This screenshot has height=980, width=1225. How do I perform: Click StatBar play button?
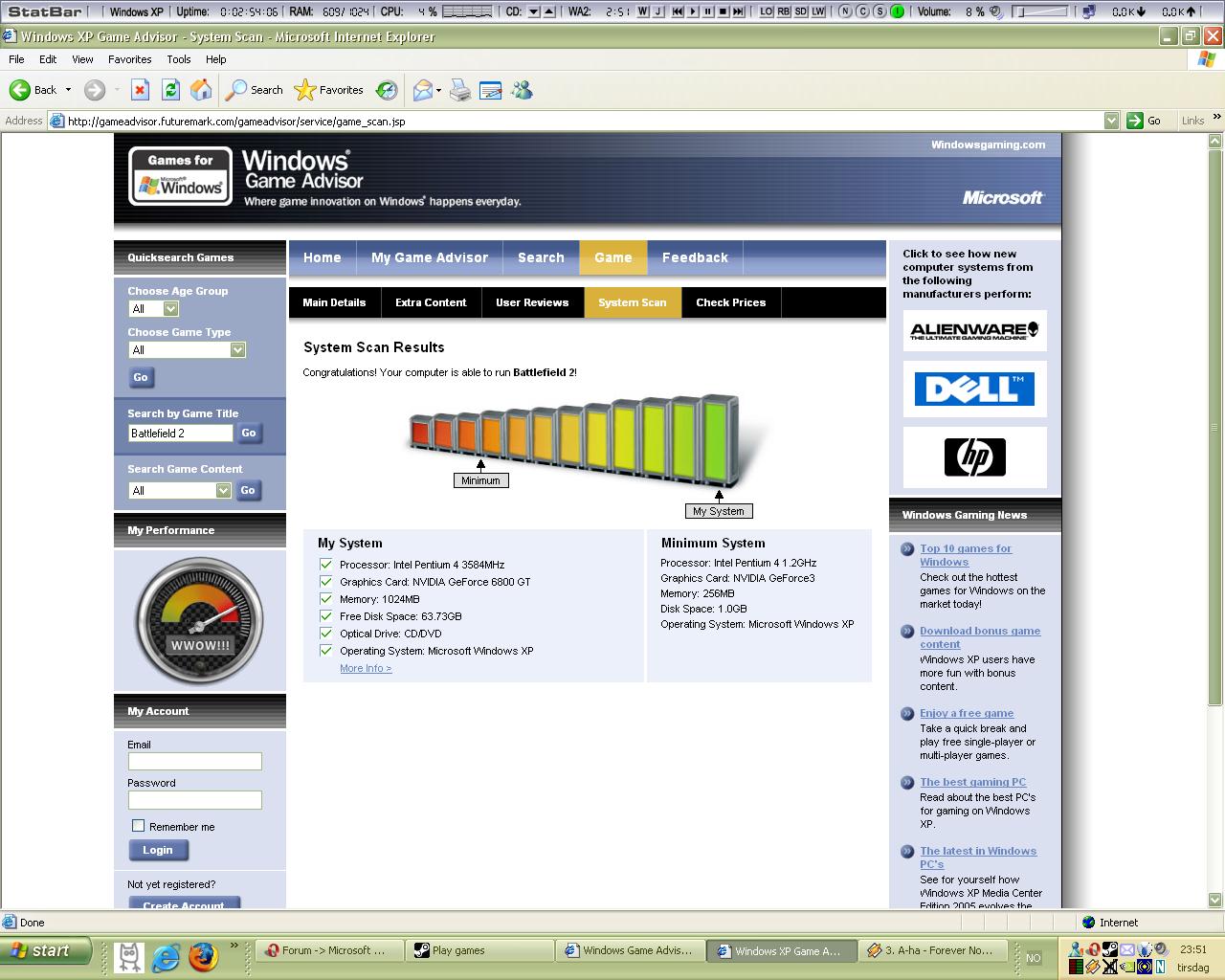pyautogui.click(x=693, y=11)
